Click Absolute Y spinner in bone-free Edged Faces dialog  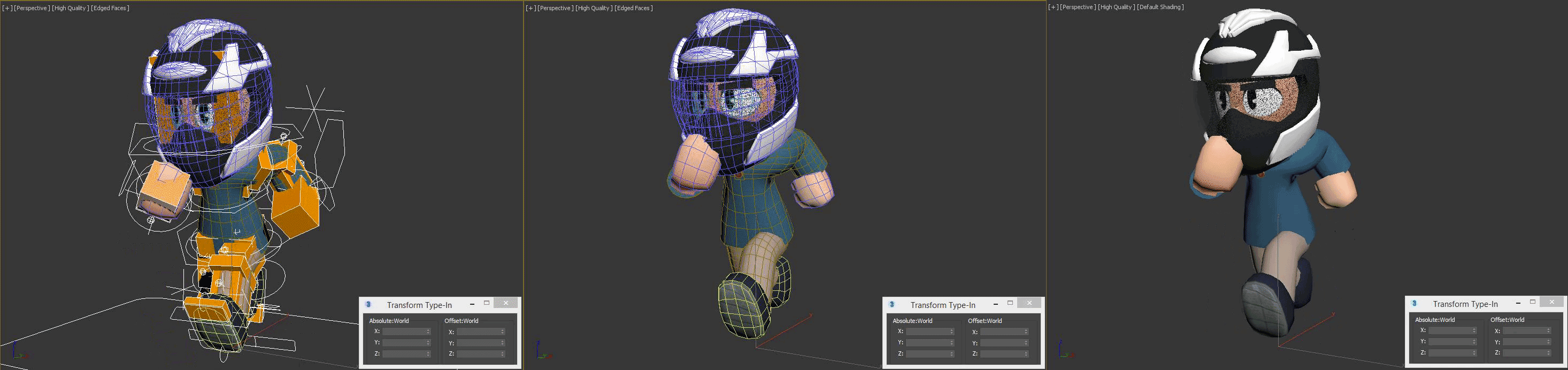(x=952, y=343)
